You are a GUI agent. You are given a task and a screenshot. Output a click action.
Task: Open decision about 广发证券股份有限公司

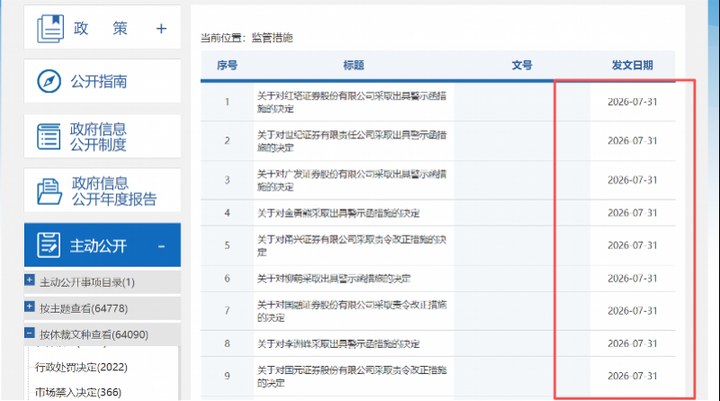(x=351, y=180)
